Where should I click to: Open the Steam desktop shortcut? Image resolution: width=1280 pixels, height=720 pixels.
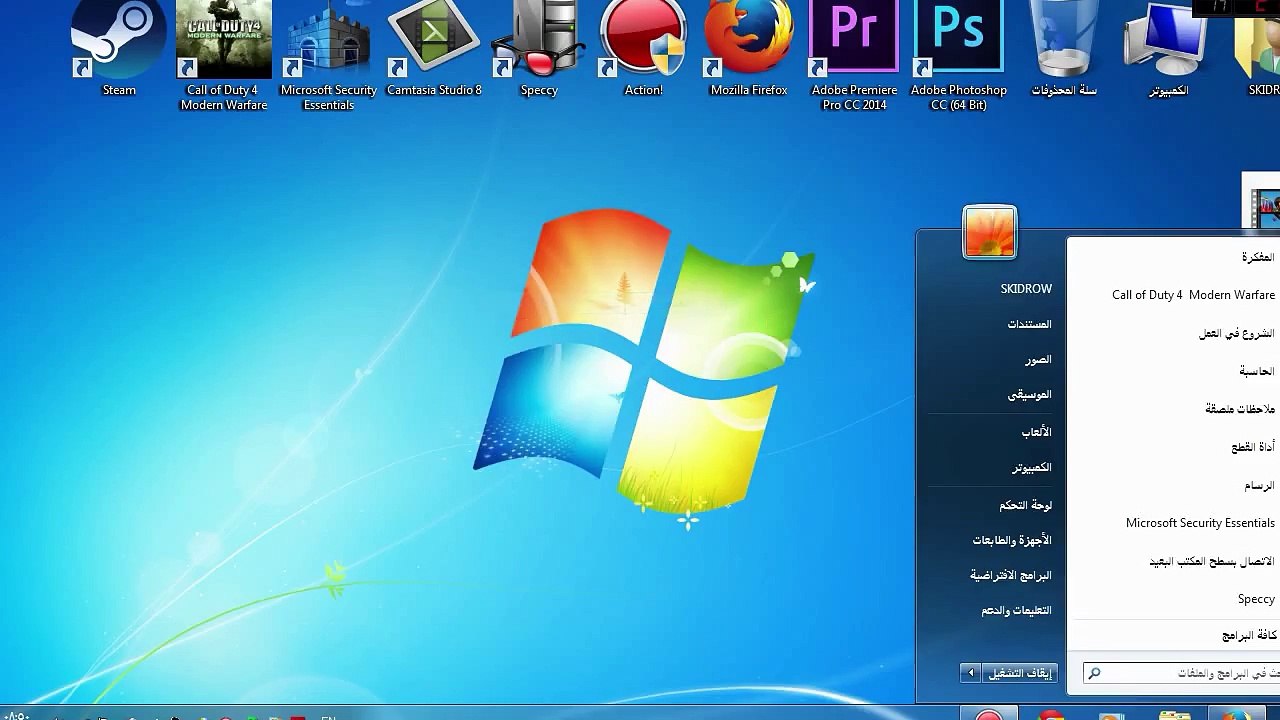pyautogui.click(x=119, y=48)
